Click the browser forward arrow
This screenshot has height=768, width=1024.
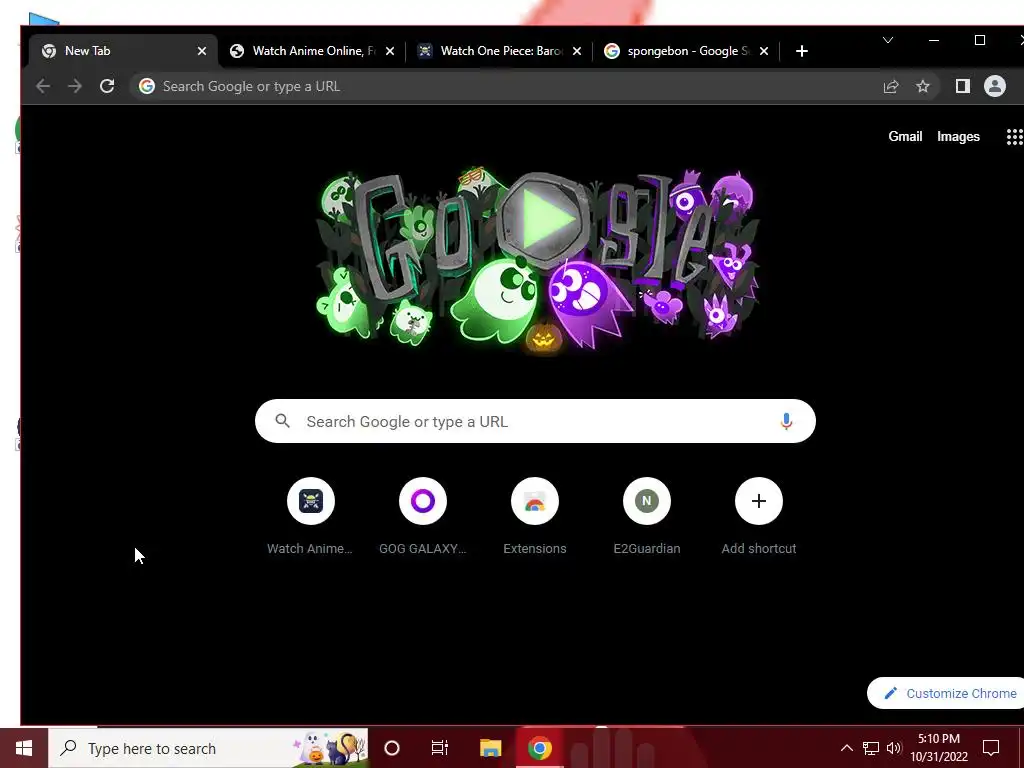pos(75,86)
